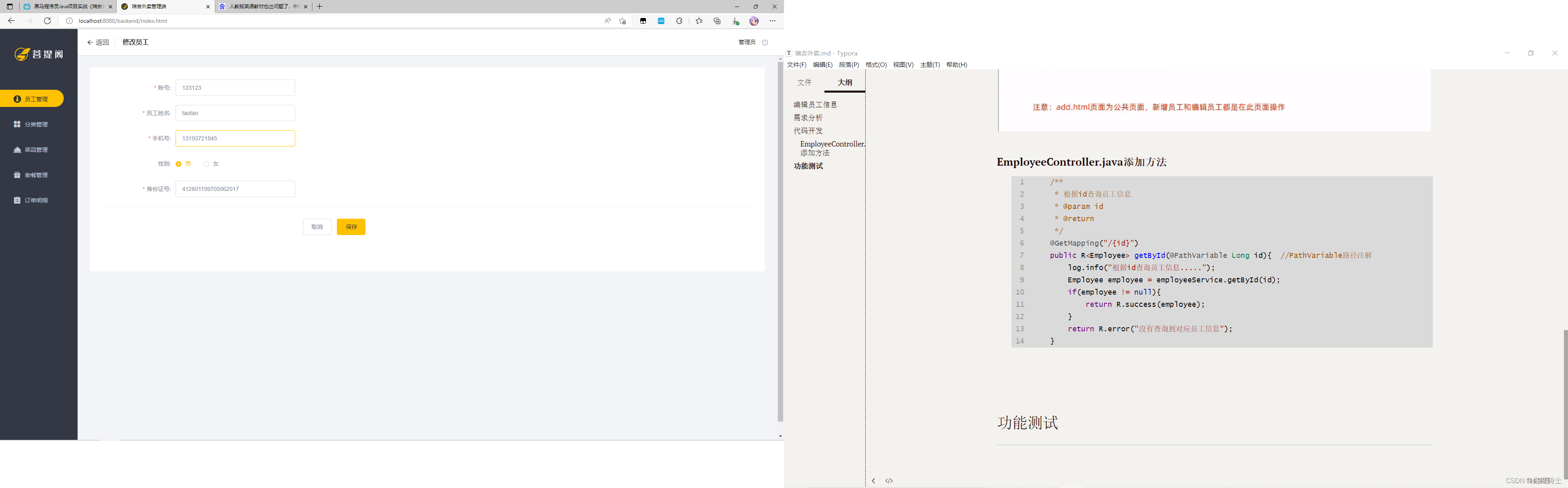Open Typora 格式(O) menu
Image resolution: width=1568 pixels, height=488 pixels.
click(x=876, y=65)
